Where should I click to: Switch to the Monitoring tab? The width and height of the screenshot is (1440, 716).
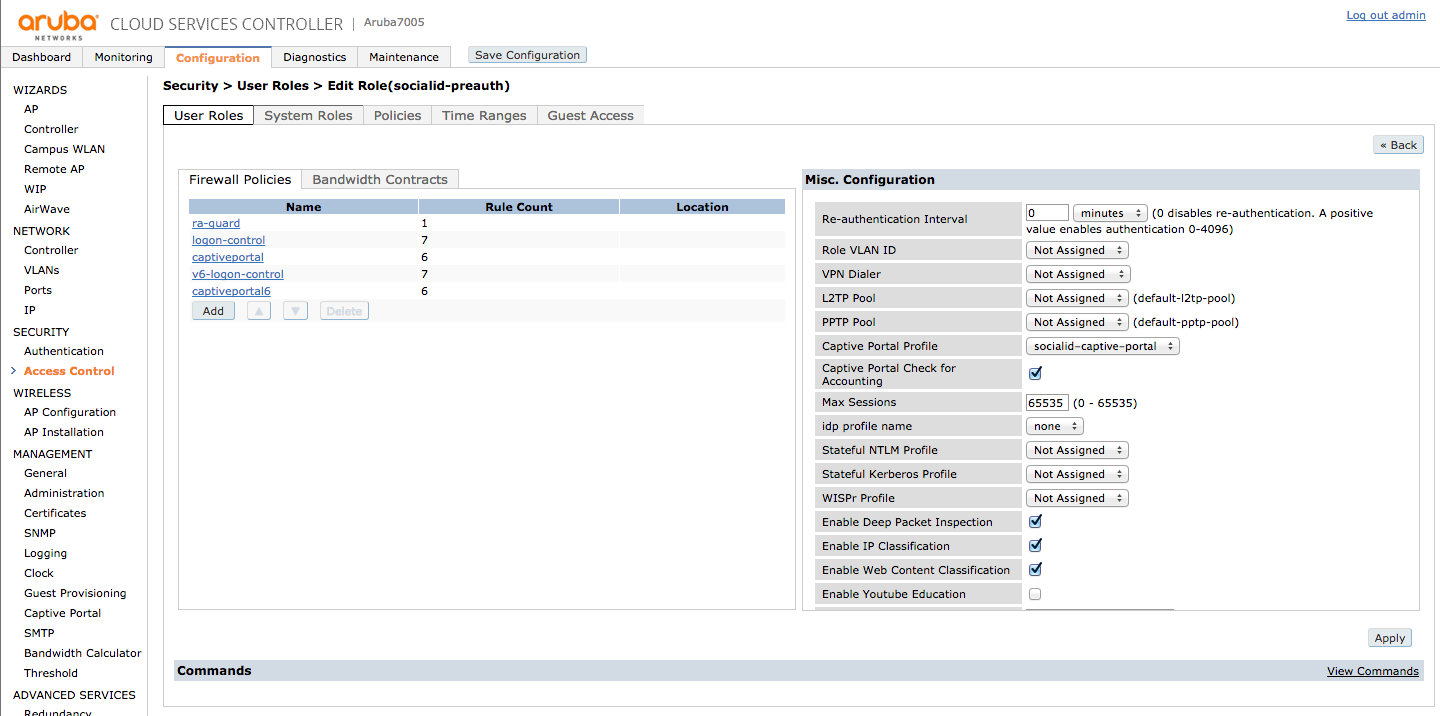click(124, 57)
